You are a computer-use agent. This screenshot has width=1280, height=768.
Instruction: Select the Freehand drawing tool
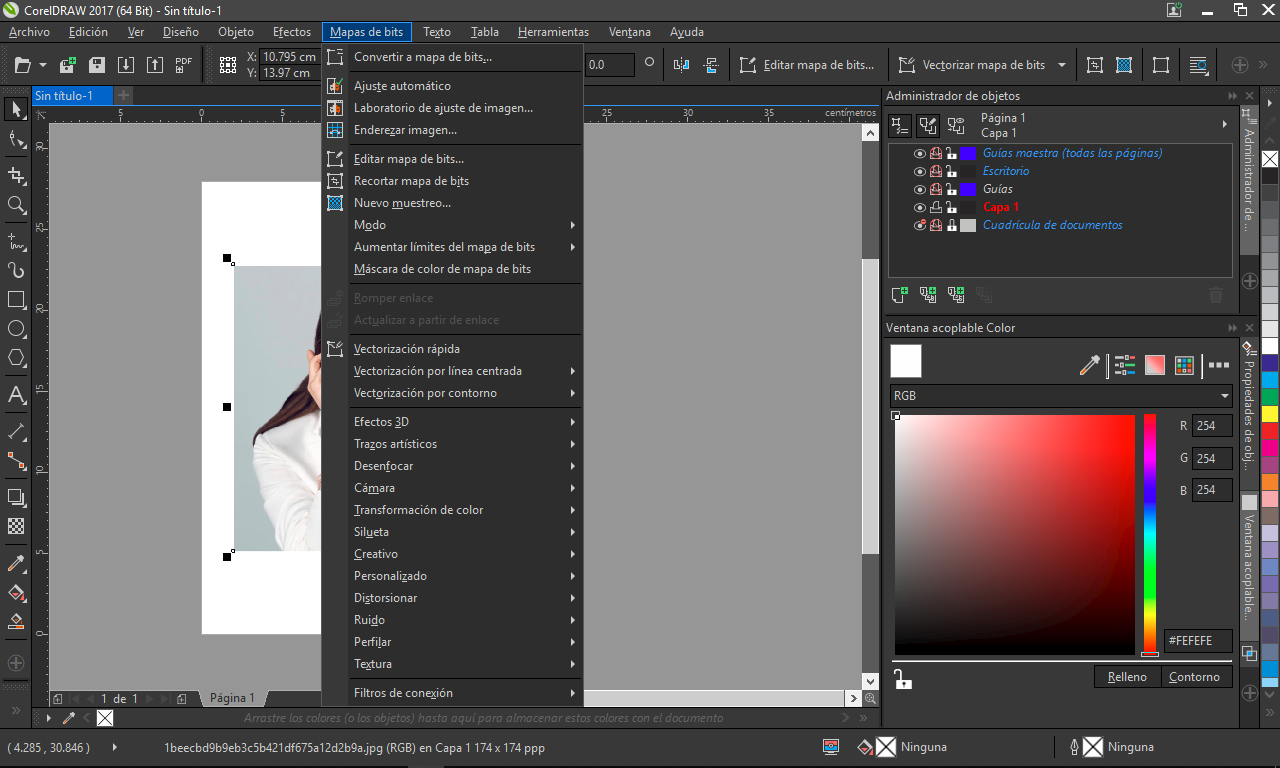pyautogui.click(x=16, y=241)
